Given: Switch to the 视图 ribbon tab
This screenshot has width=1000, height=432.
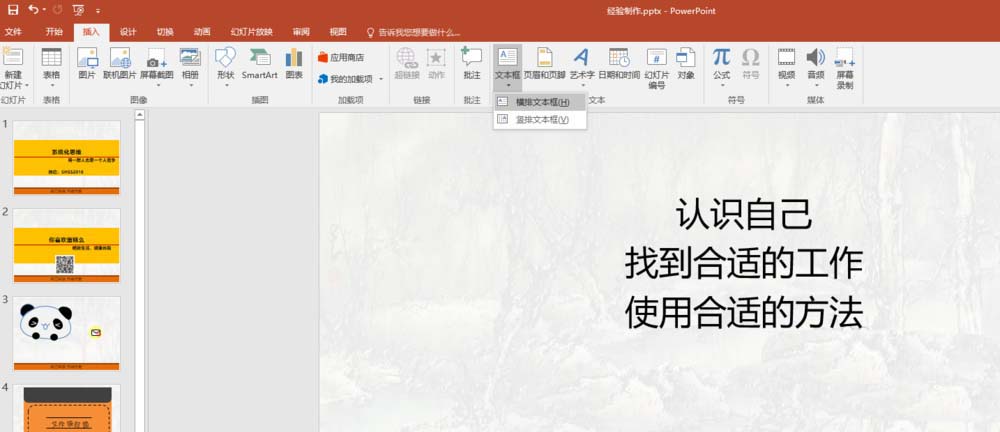Looking at the screenshot, I should click(x=338, y=32).
